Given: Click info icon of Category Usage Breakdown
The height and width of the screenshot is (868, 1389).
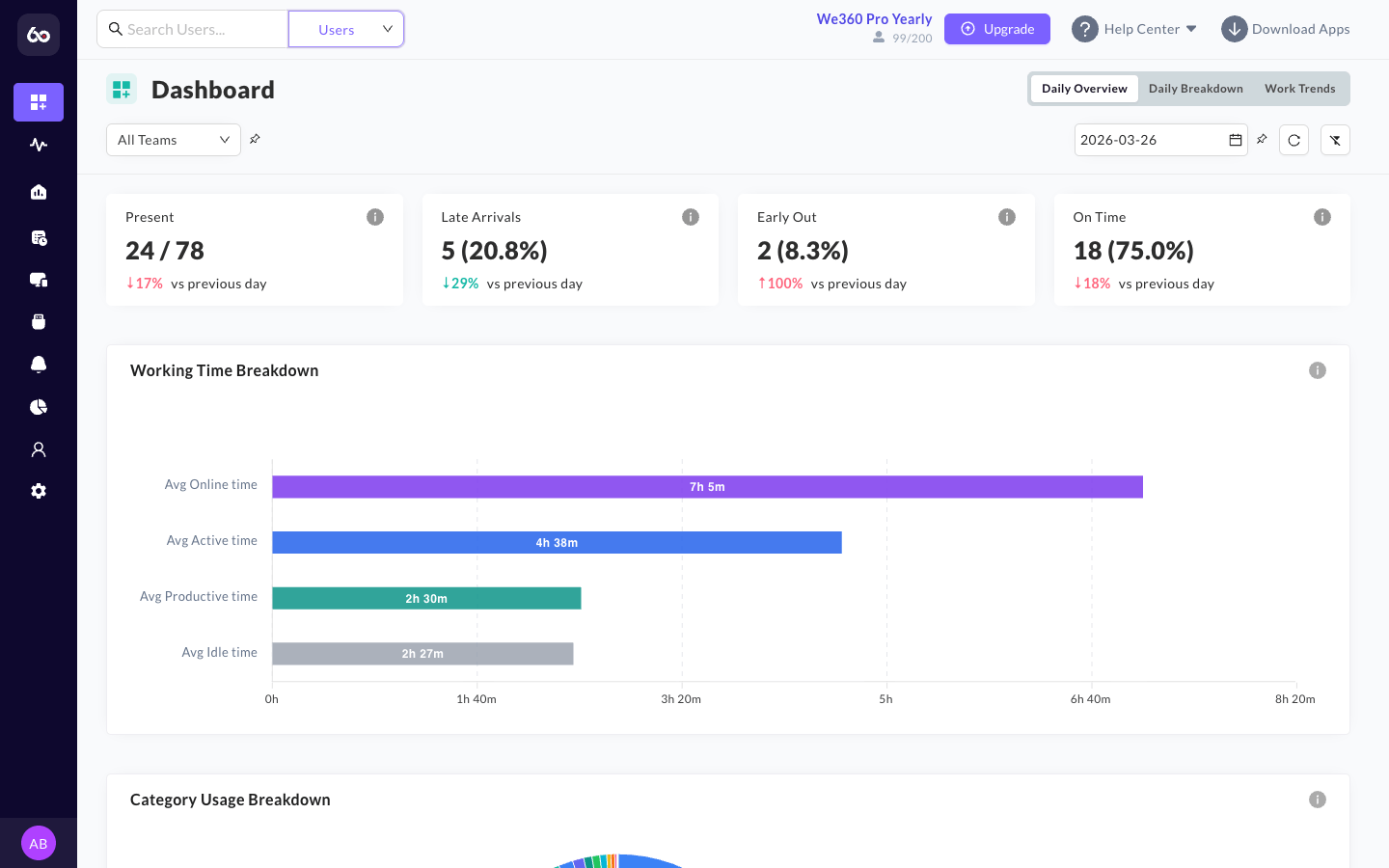Looking at the screenshot, I should [x=1318, y=800].
